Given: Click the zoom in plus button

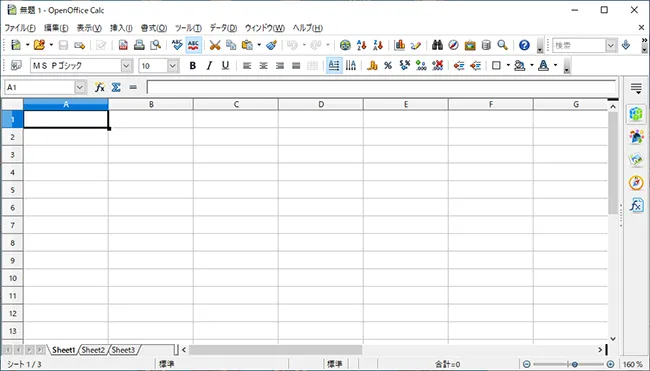Looking at the screenshot, I should coord(610,364).
